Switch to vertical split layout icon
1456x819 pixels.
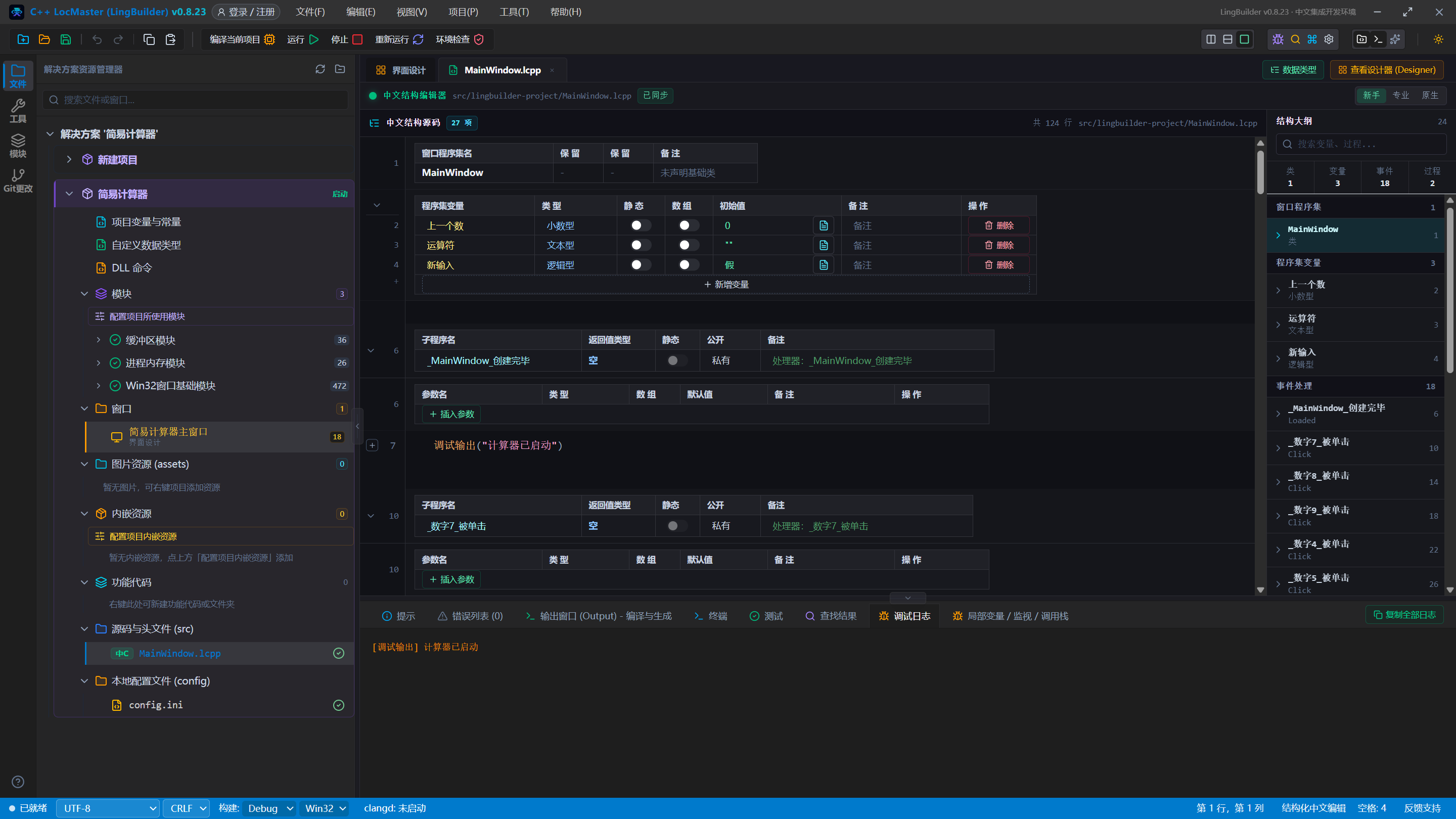pyautogui.click(x=1211, y=39)
